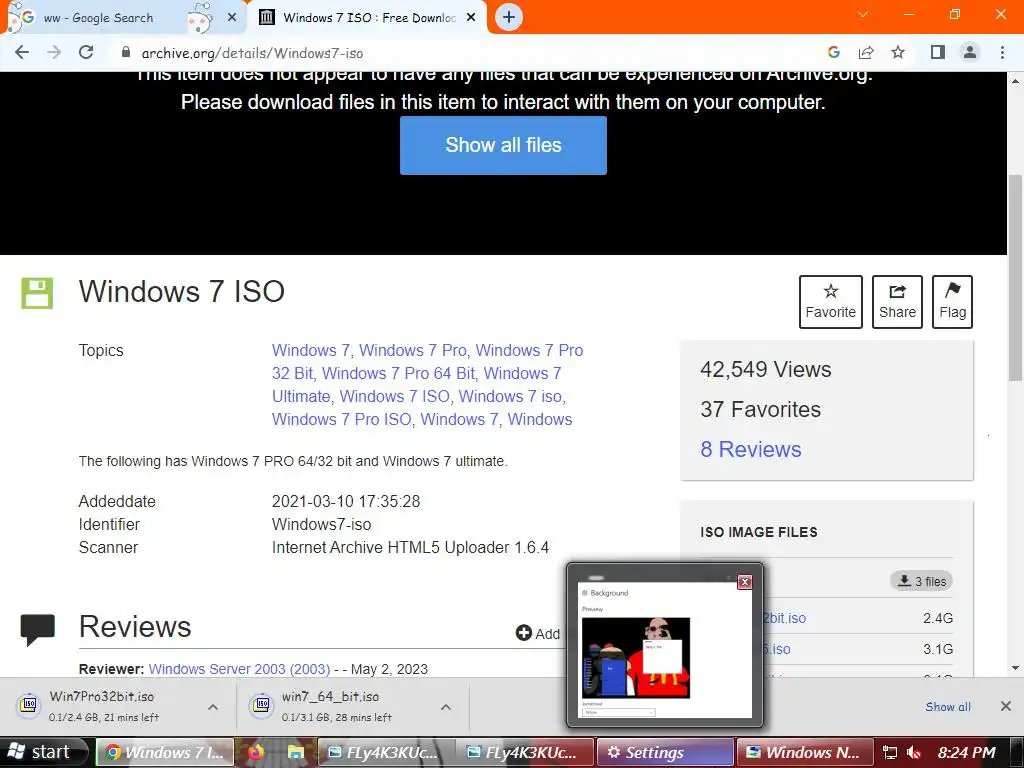Reload the archive.org page
This screenshot has height=768, width=1024.
point(86,52)
